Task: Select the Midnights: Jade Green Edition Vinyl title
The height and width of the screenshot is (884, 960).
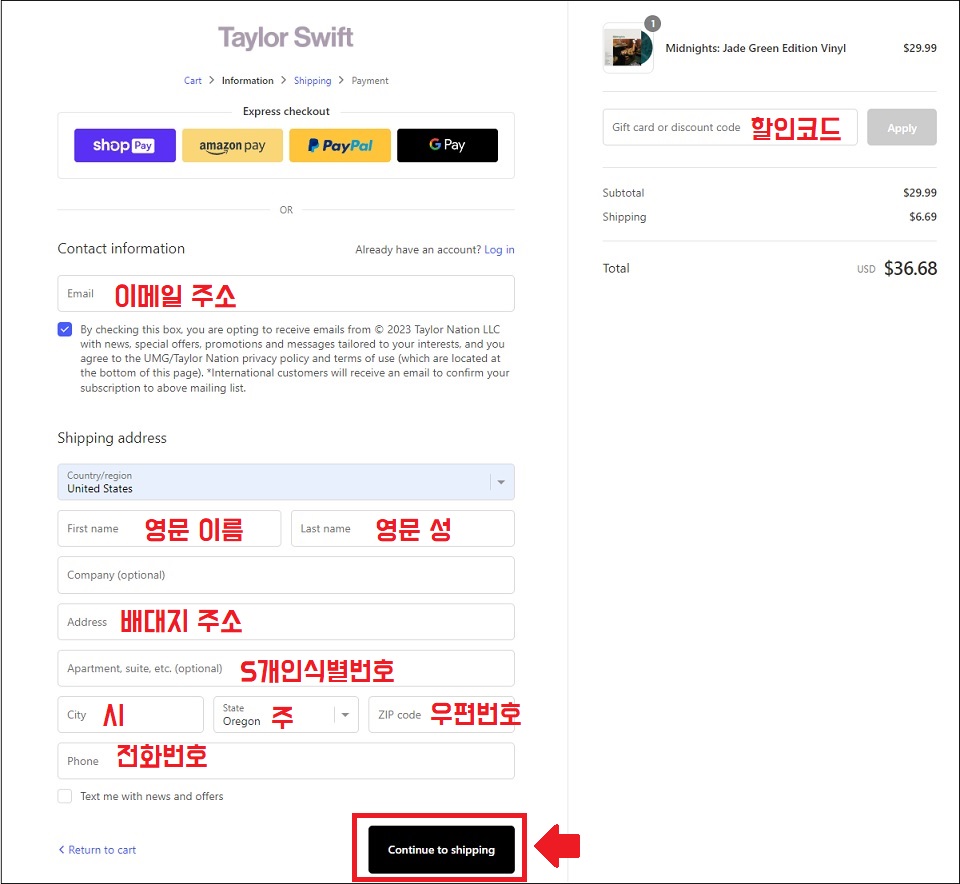Action: pyautogui.click(x=756, y=48)
